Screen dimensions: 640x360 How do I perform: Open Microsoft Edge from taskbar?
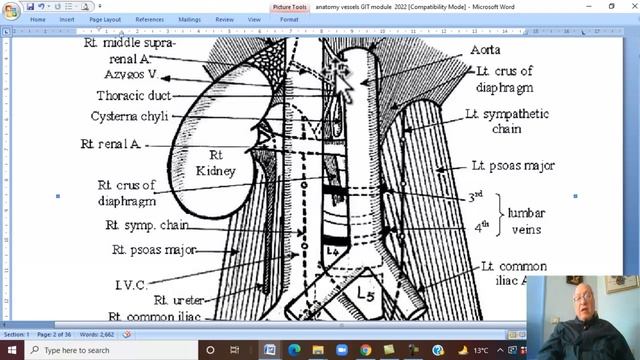click(294, 350)
